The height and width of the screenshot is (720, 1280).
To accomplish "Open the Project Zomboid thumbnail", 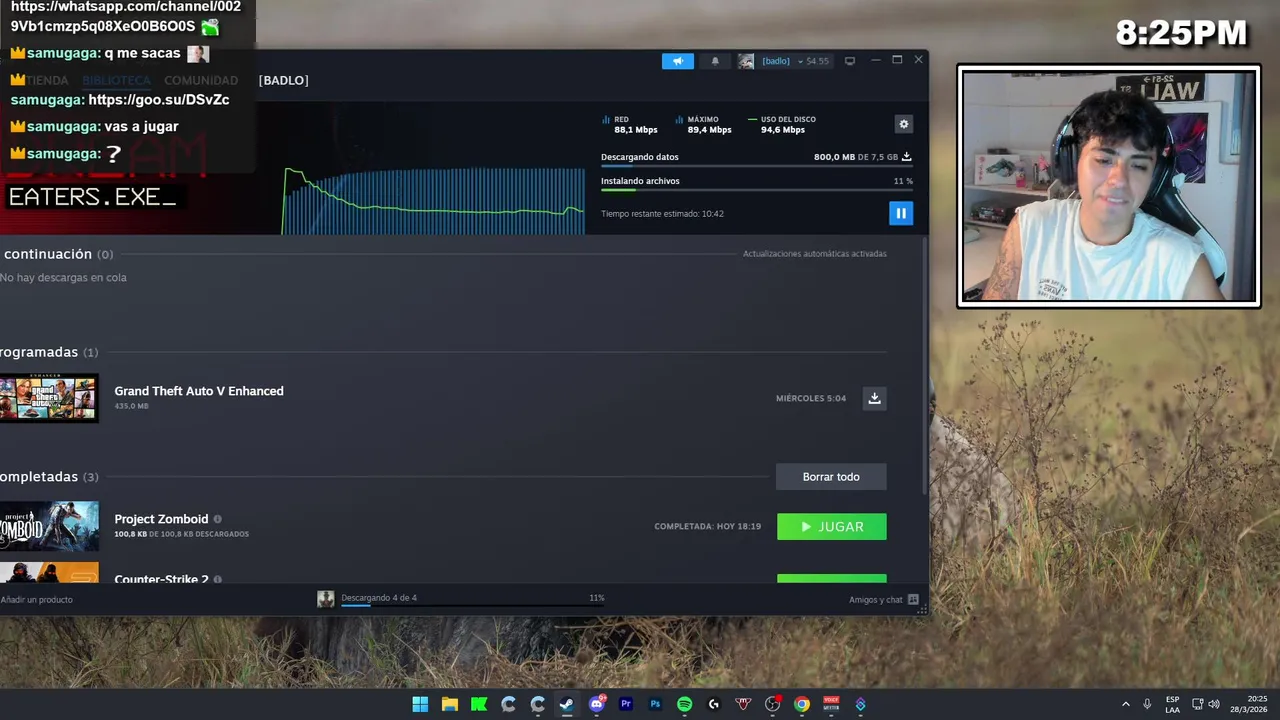I will point(49,526).
